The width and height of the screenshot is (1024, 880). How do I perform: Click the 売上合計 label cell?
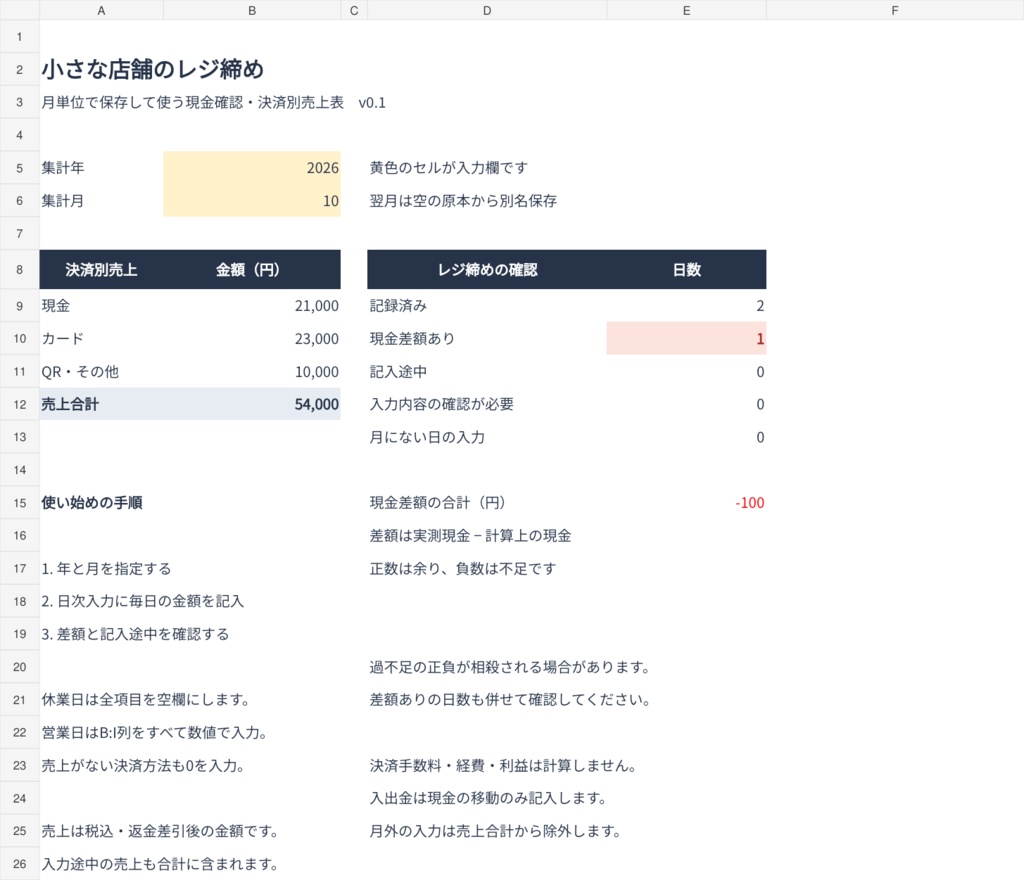click(x=101, y=404)
